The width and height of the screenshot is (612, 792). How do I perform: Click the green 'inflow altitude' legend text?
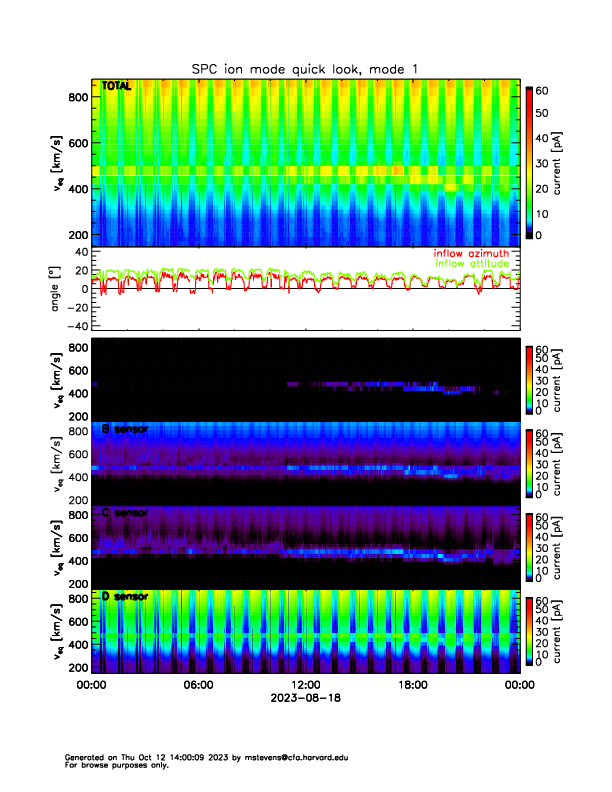(472, 264)
